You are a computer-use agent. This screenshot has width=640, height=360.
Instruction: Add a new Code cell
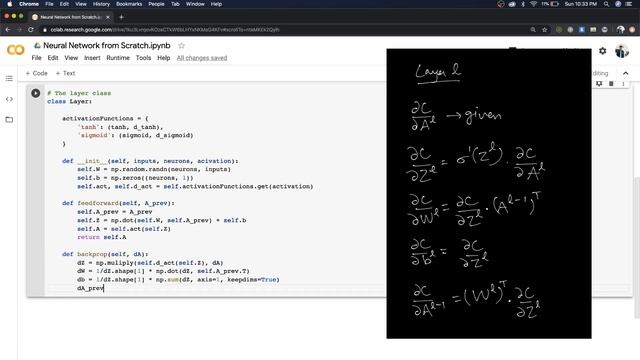coord(37,73)
